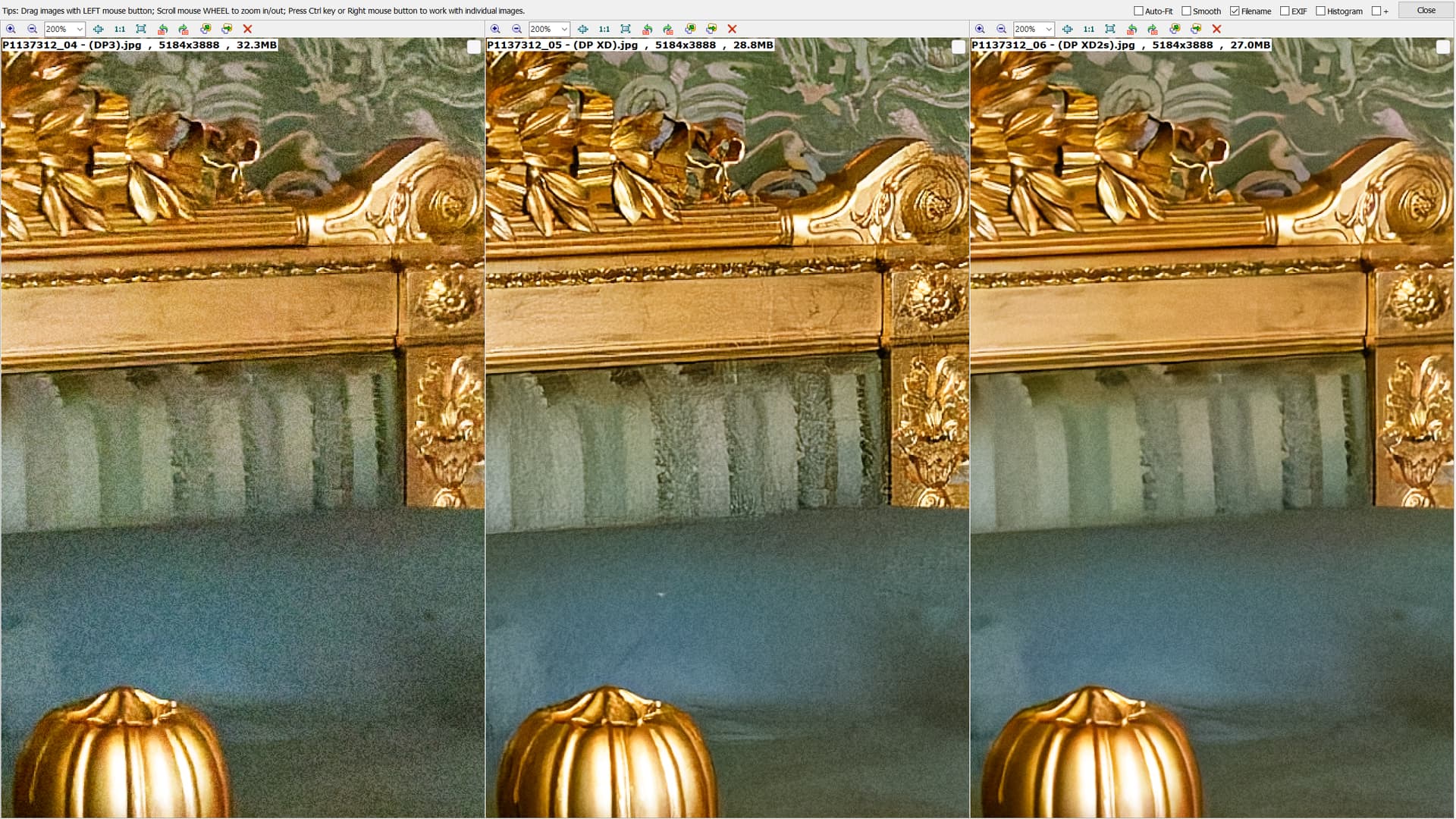Click the DP3 comparison image
1456x819 pixels.
tap(243, 428)
